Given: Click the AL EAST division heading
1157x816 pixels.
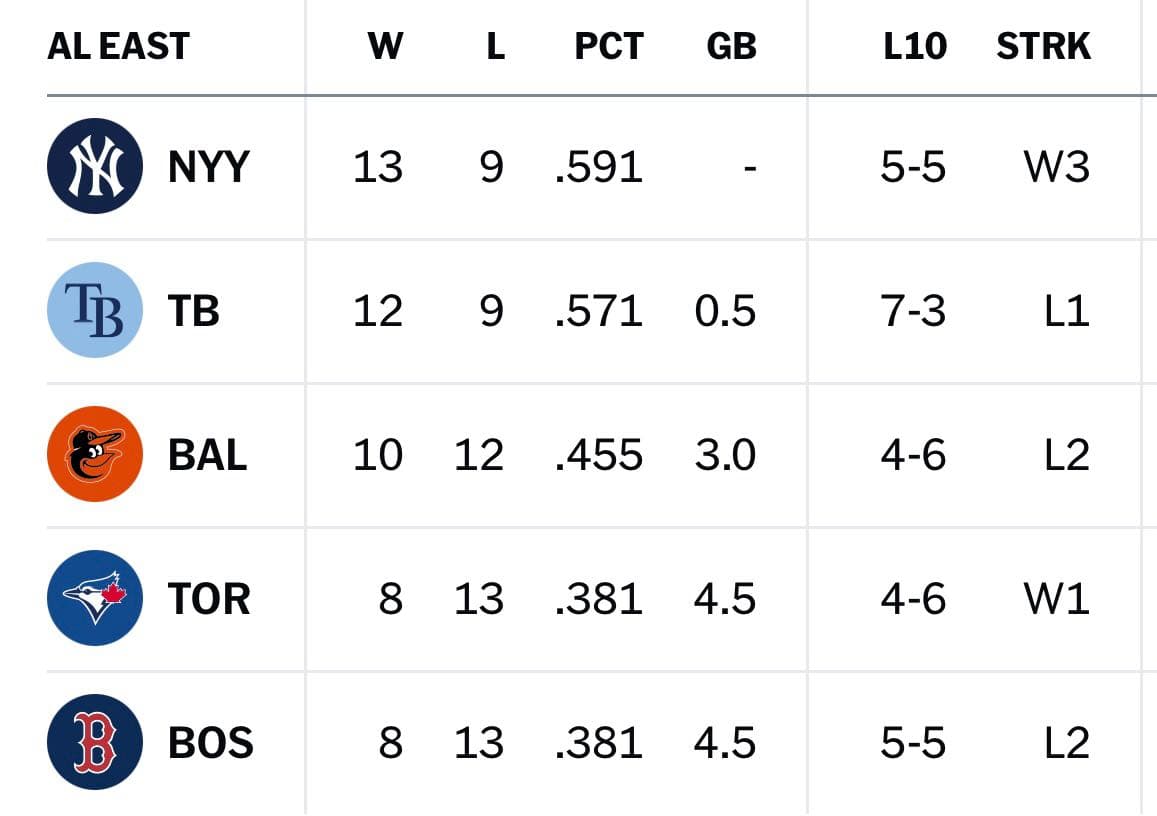Looking at the screenshot, I should (119, 46).
